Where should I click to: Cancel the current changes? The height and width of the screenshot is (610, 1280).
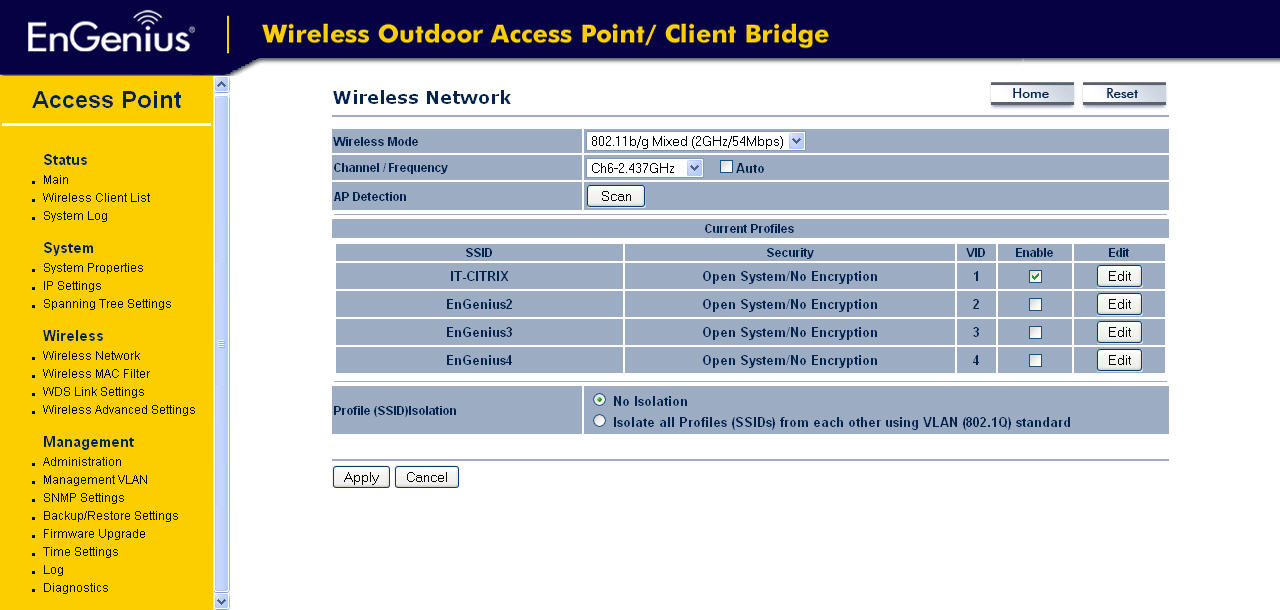coord(426,477)
